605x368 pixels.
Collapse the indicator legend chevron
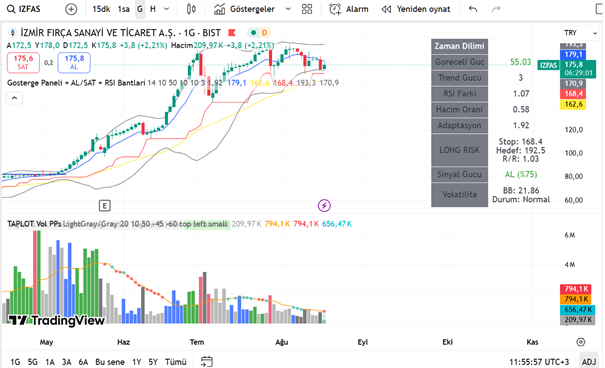point(14,98)
